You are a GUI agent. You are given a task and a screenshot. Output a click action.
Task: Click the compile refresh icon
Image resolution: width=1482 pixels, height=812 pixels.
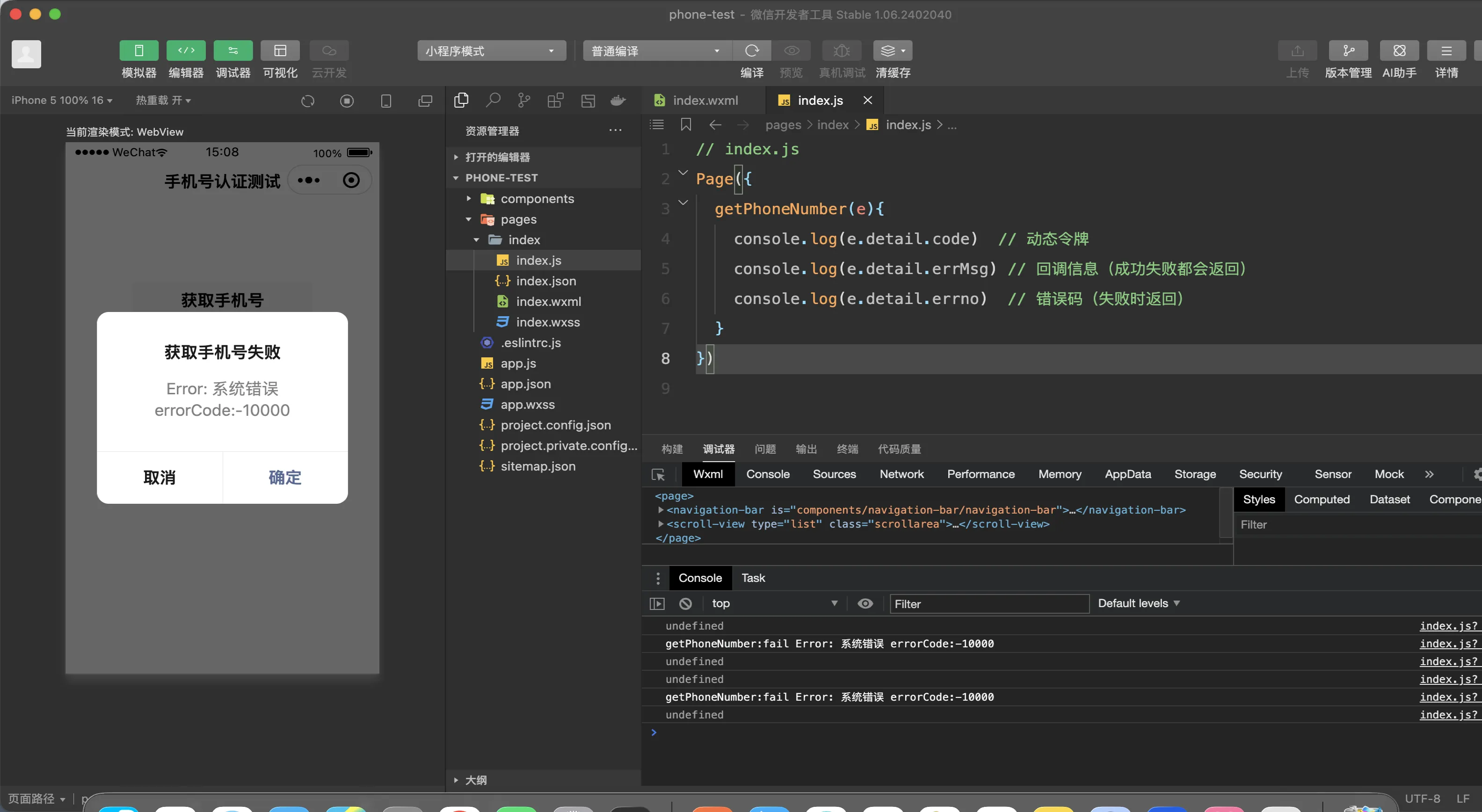click(751, 51)
